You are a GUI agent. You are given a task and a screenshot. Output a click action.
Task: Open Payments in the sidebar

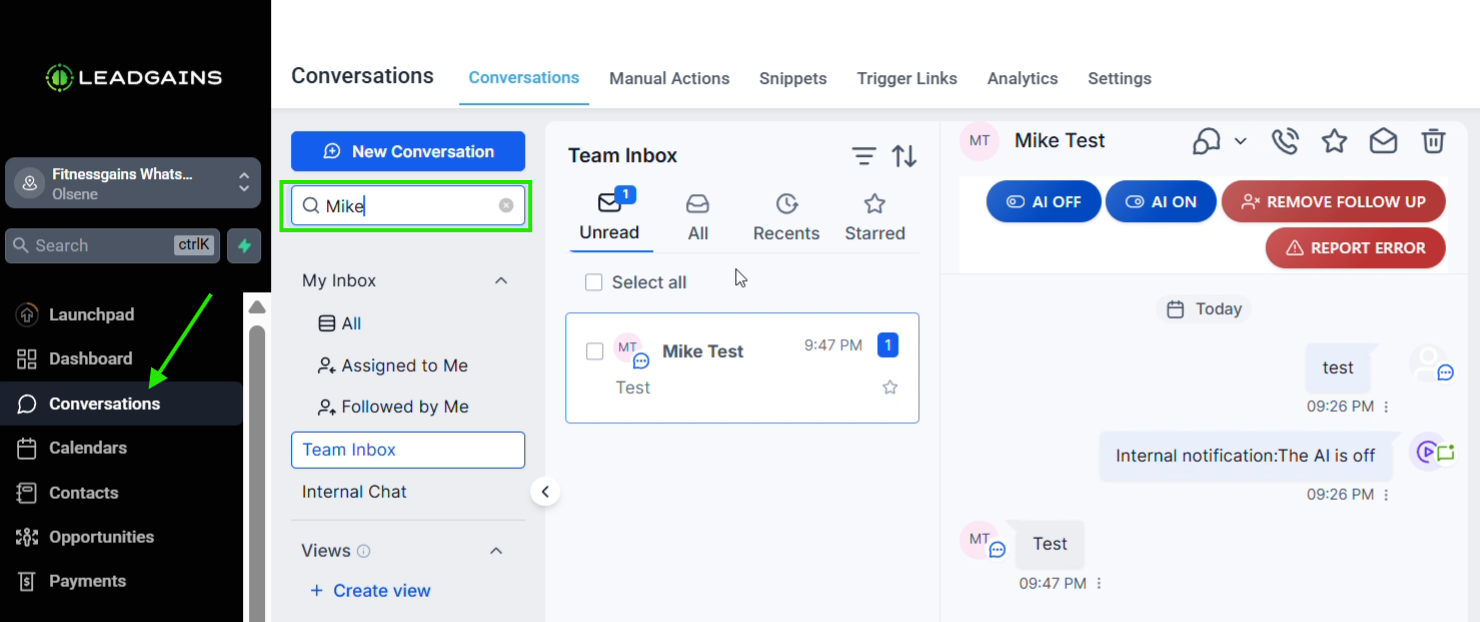[71, 581]
